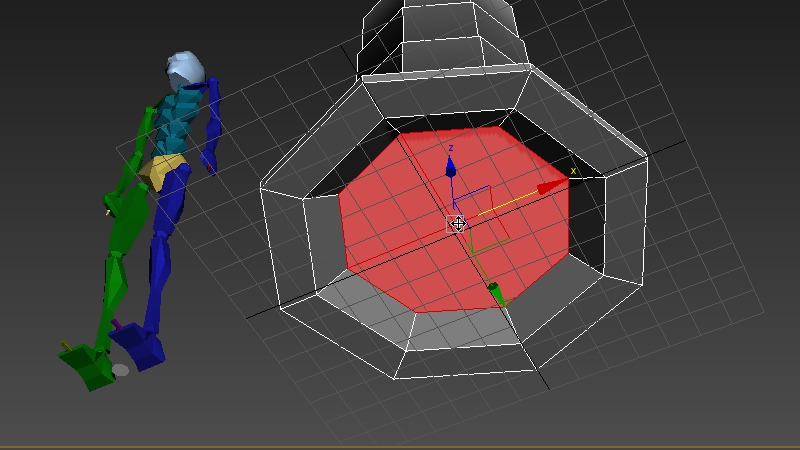Select the biped's teal spine torso
Screen dimensions: 800x450
(x=176, y=121)
